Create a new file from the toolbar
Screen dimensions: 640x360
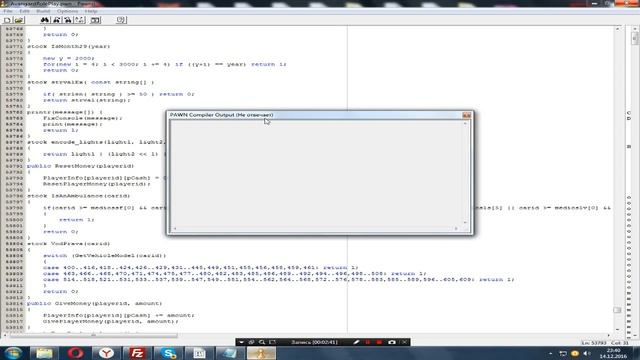(7, 20)
